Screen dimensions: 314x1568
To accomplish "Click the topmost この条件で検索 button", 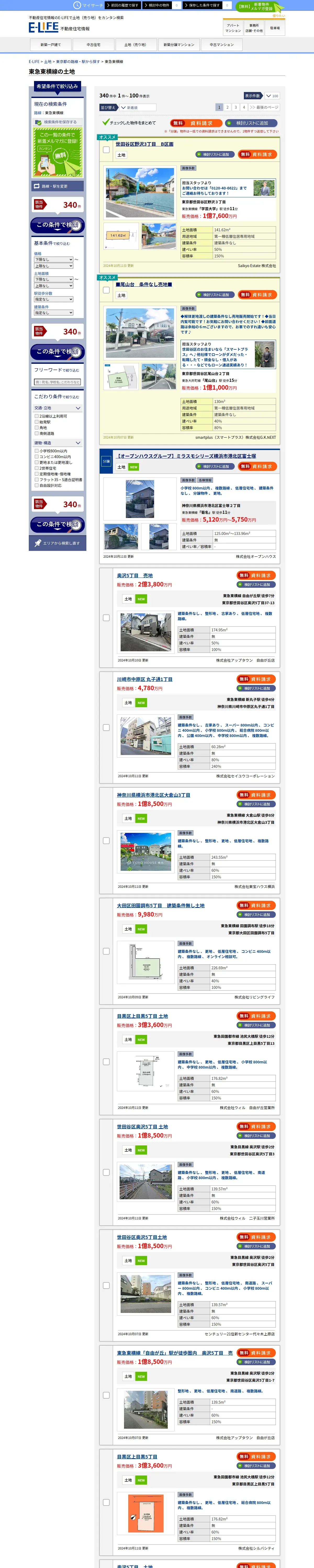I will 57,225.
